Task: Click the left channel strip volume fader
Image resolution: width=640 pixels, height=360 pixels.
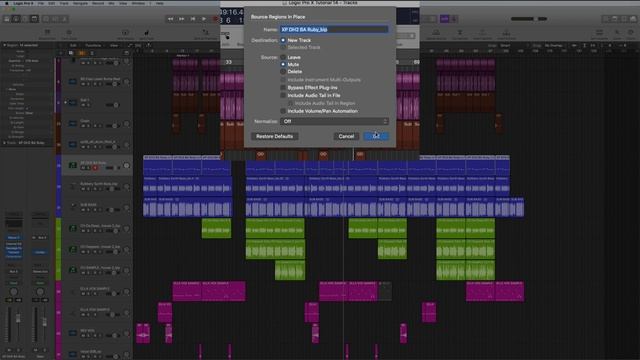Action: (18, 319)
